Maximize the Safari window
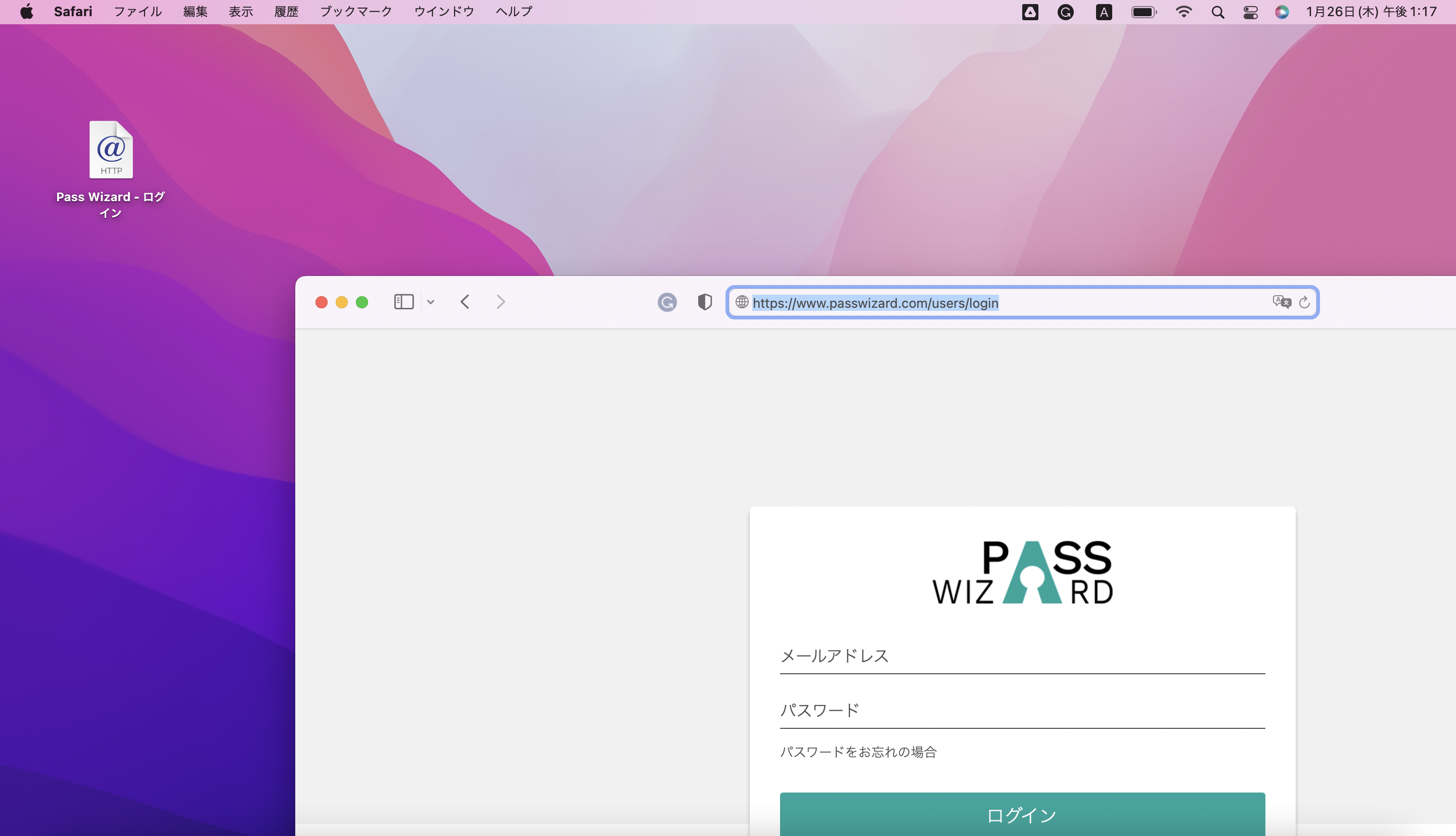This screenshot has height=836, width=1456. [x=361, y=302]
